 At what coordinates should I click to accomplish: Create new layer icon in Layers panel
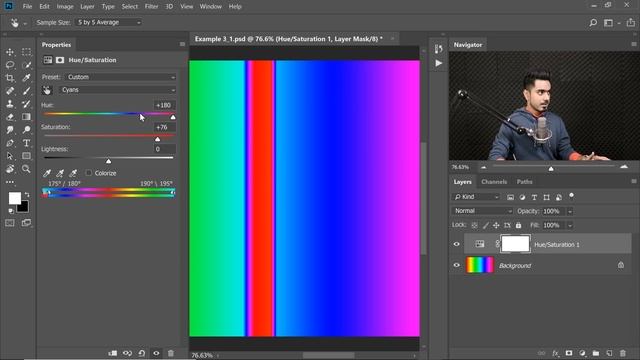[609, 353]
